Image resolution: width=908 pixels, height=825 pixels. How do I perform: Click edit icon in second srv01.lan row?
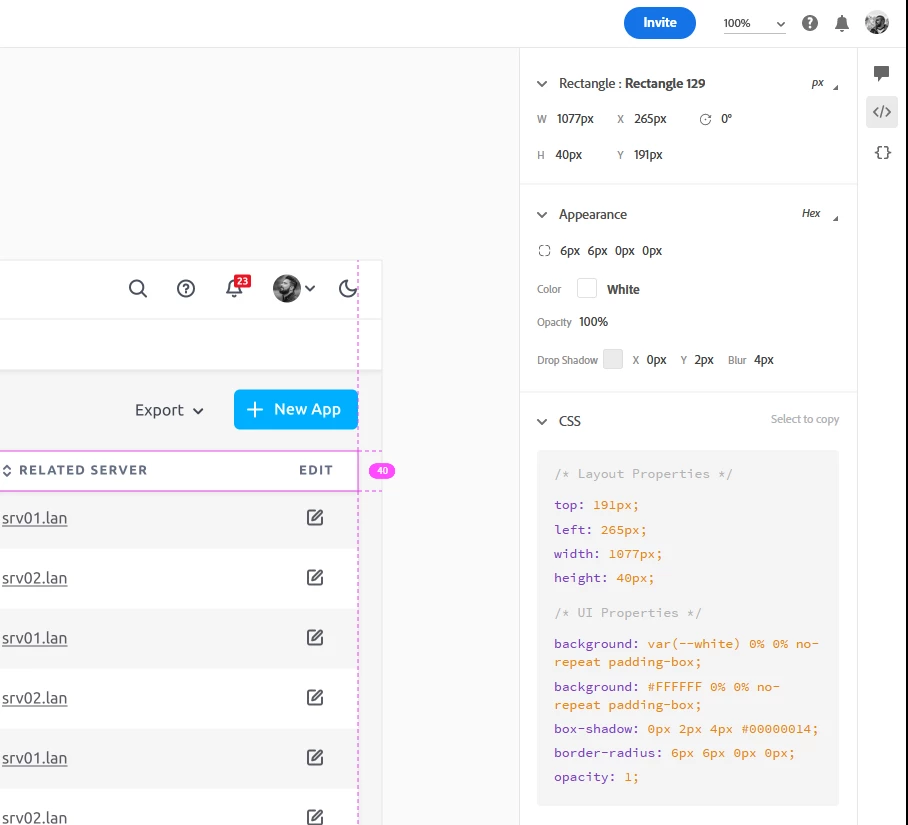tap(315, 637)
